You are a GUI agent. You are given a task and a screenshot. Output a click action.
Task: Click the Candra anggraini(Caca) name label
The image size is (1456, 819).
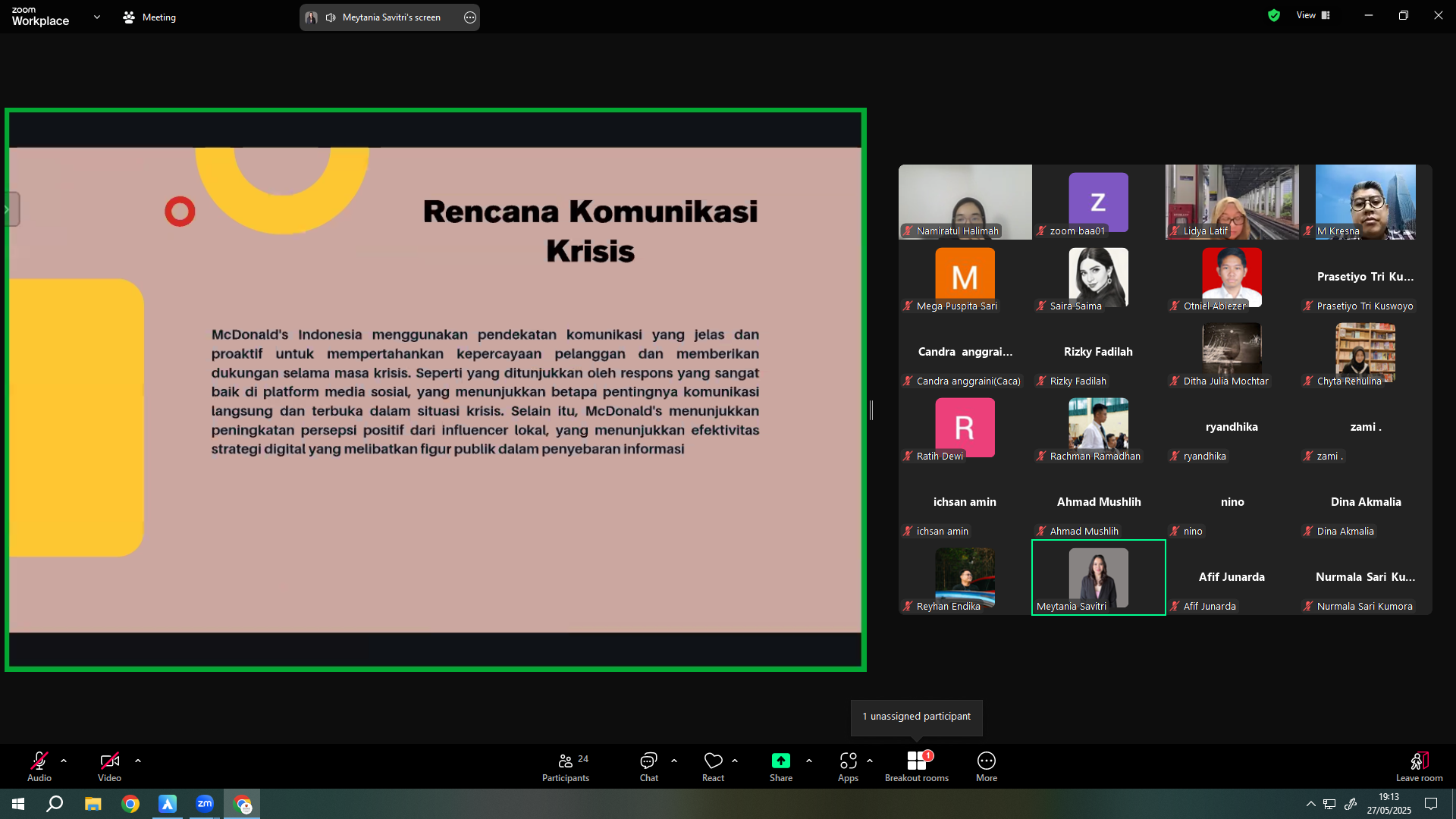pos(968,381)
